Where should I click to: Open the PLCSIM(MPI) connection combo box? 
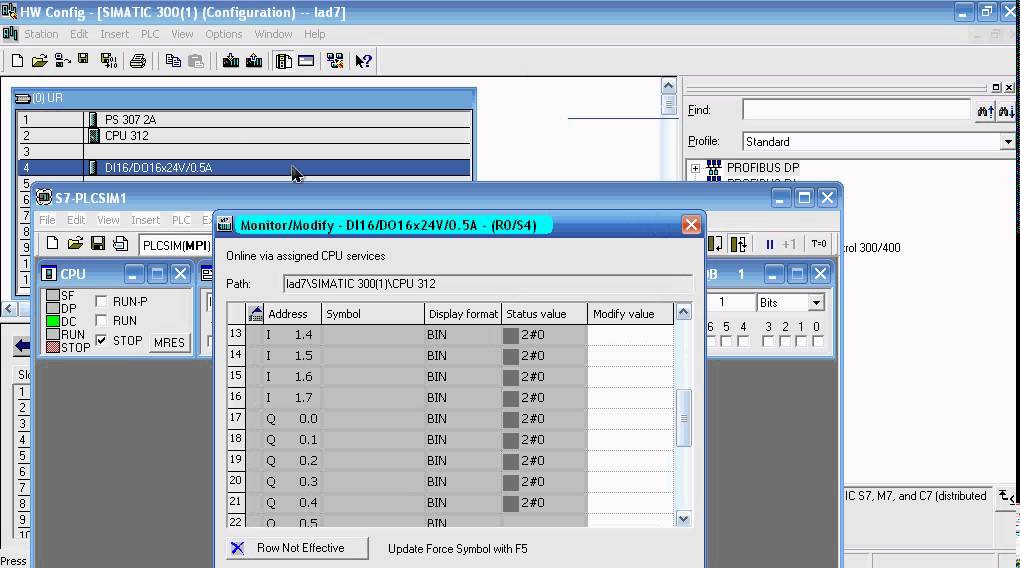tap(177, 245)
